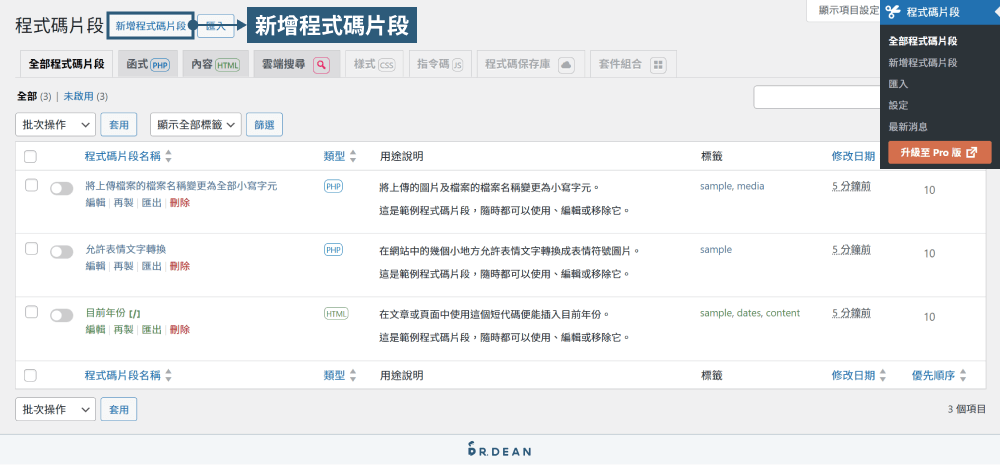Switch to 全部程式碼片段 tab
Viewport: 1000px width, 465px height.
pos(66,64)
